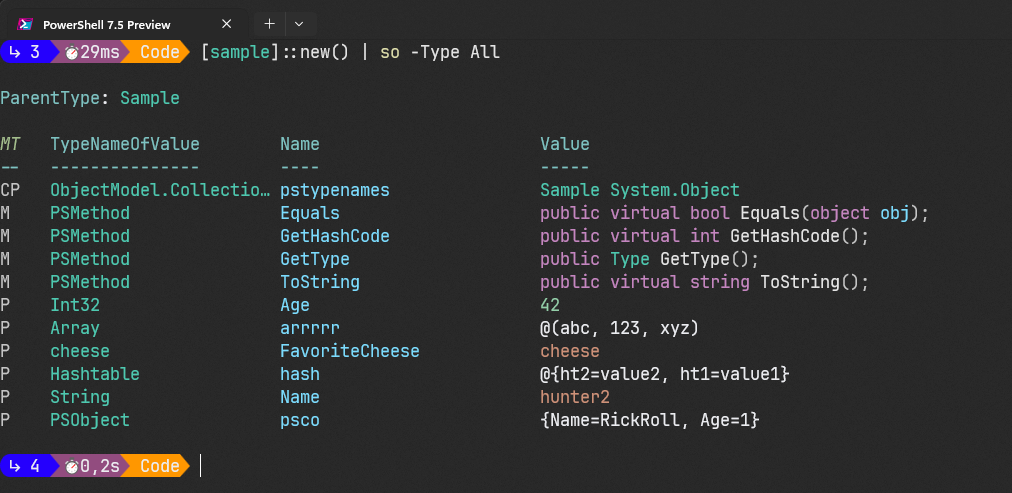This screenshot has height=493, width=1012.
Task: Click the orange Code segment on last prompt
Action: click(x=160, y=466)
